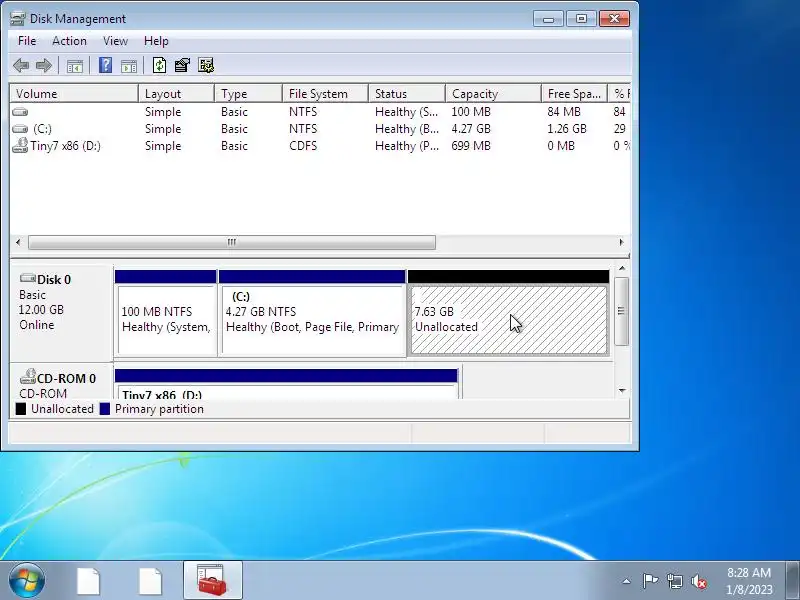Open the View menu
Screen dimensions: 800x600
click(115, 41)
